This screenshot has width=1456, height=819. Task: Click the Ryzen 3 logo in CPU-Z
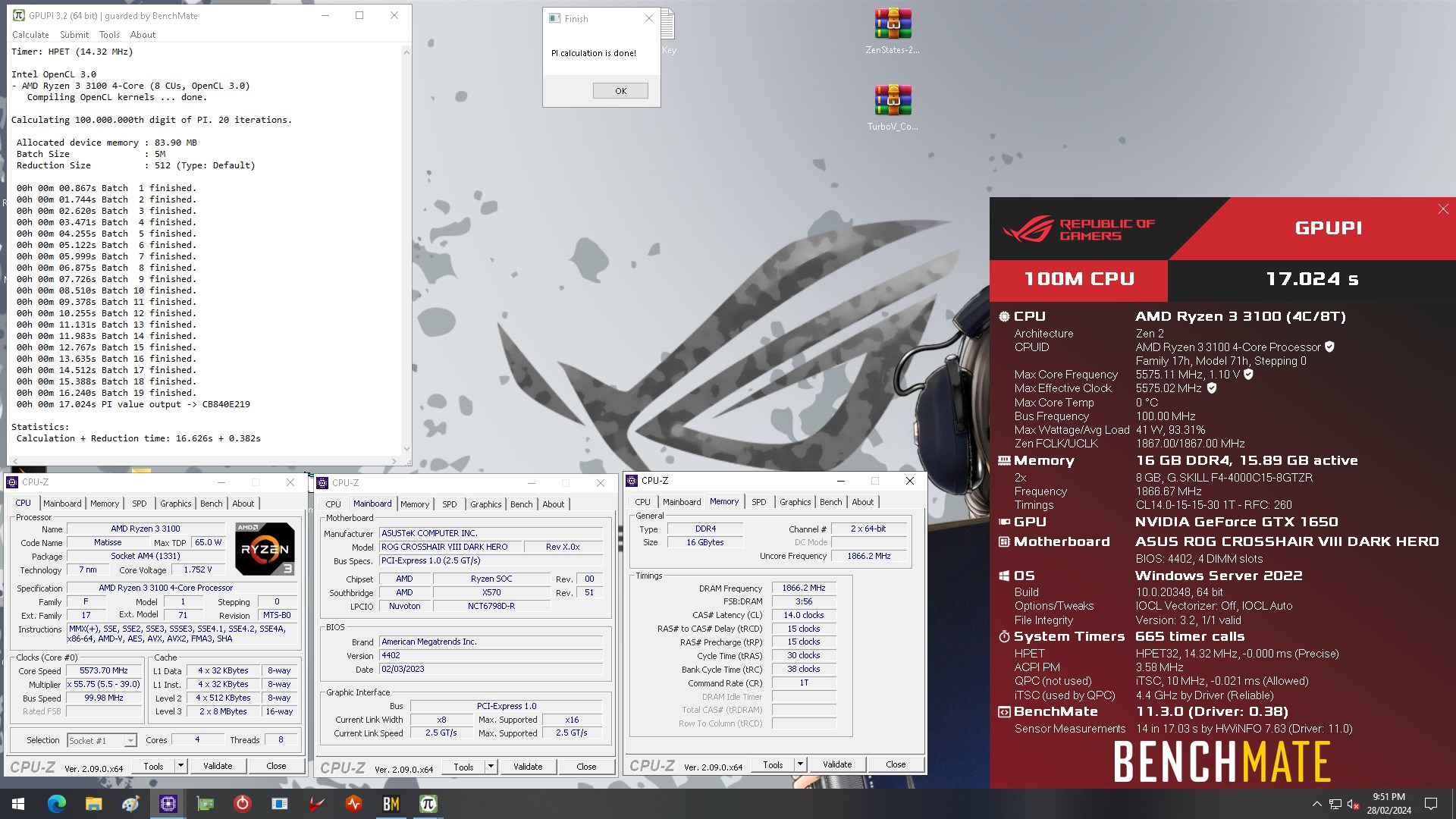click(x=264, y=548)
